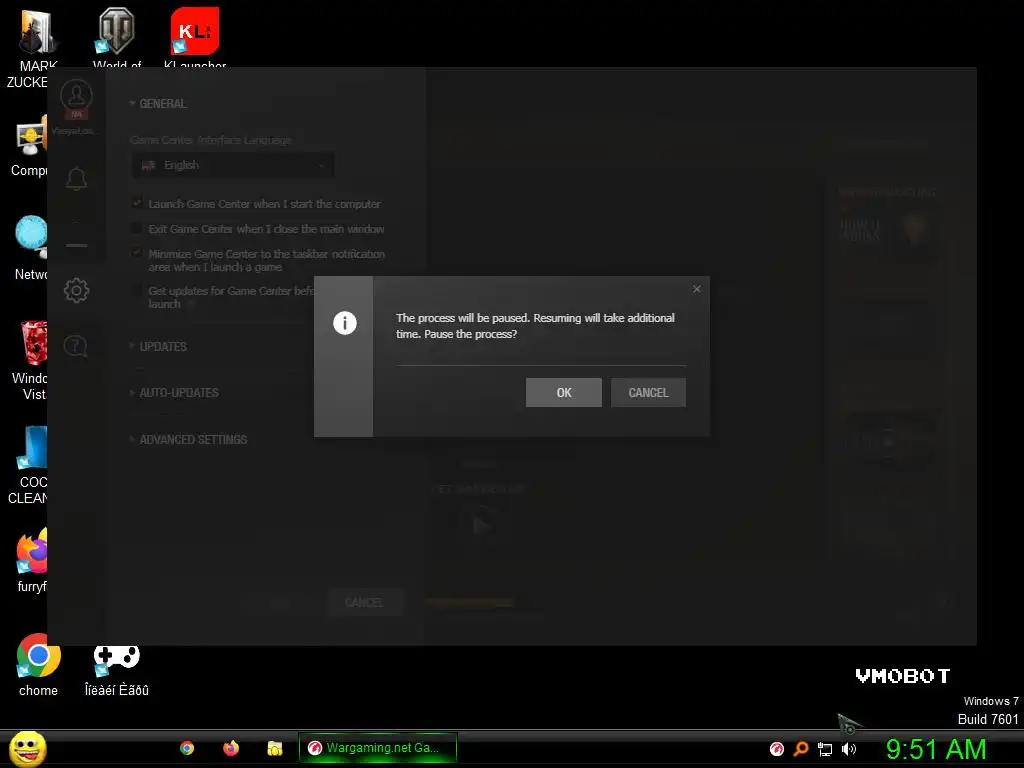Click CANCEL in the pause dialog
Image resolution: width=1024 pixels, height=768 pixels.
coord(648,392)
